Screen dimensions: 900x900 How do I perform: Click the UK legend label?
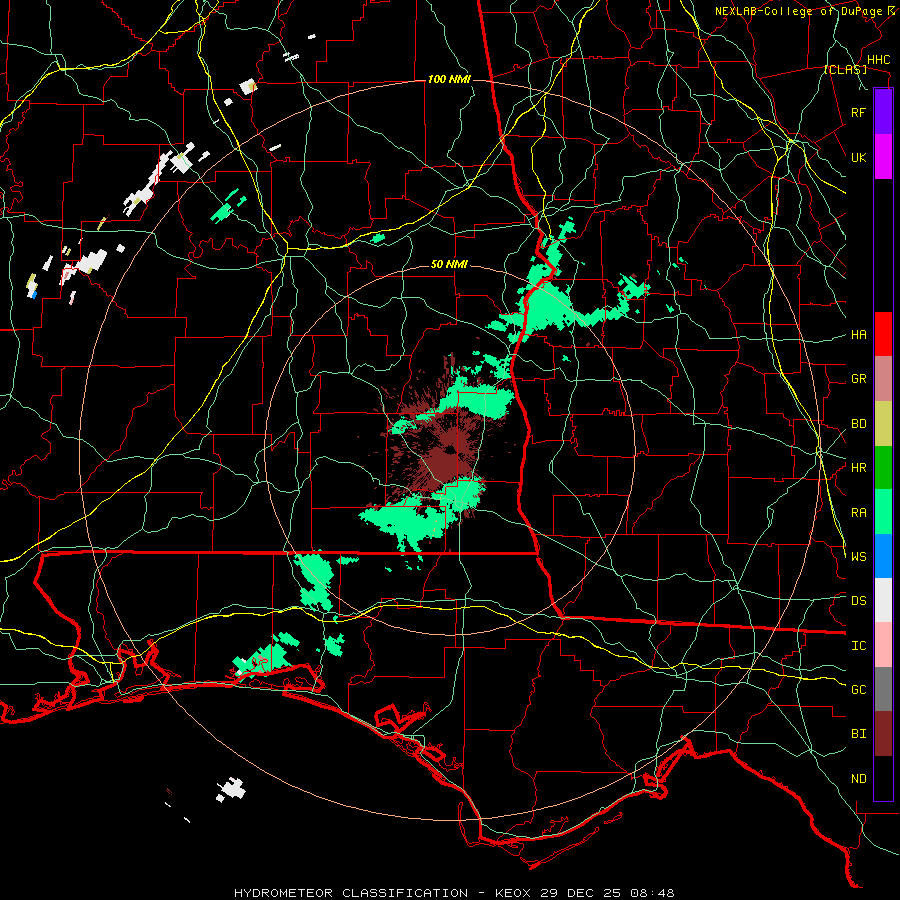(859, 157)
